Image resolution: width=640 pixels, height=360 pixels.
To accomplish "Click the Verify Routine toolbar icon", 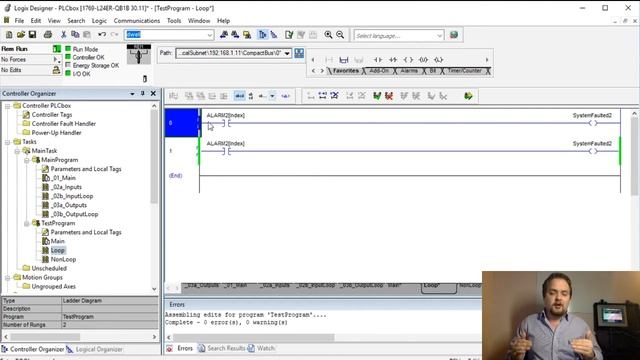I will 289,35.
